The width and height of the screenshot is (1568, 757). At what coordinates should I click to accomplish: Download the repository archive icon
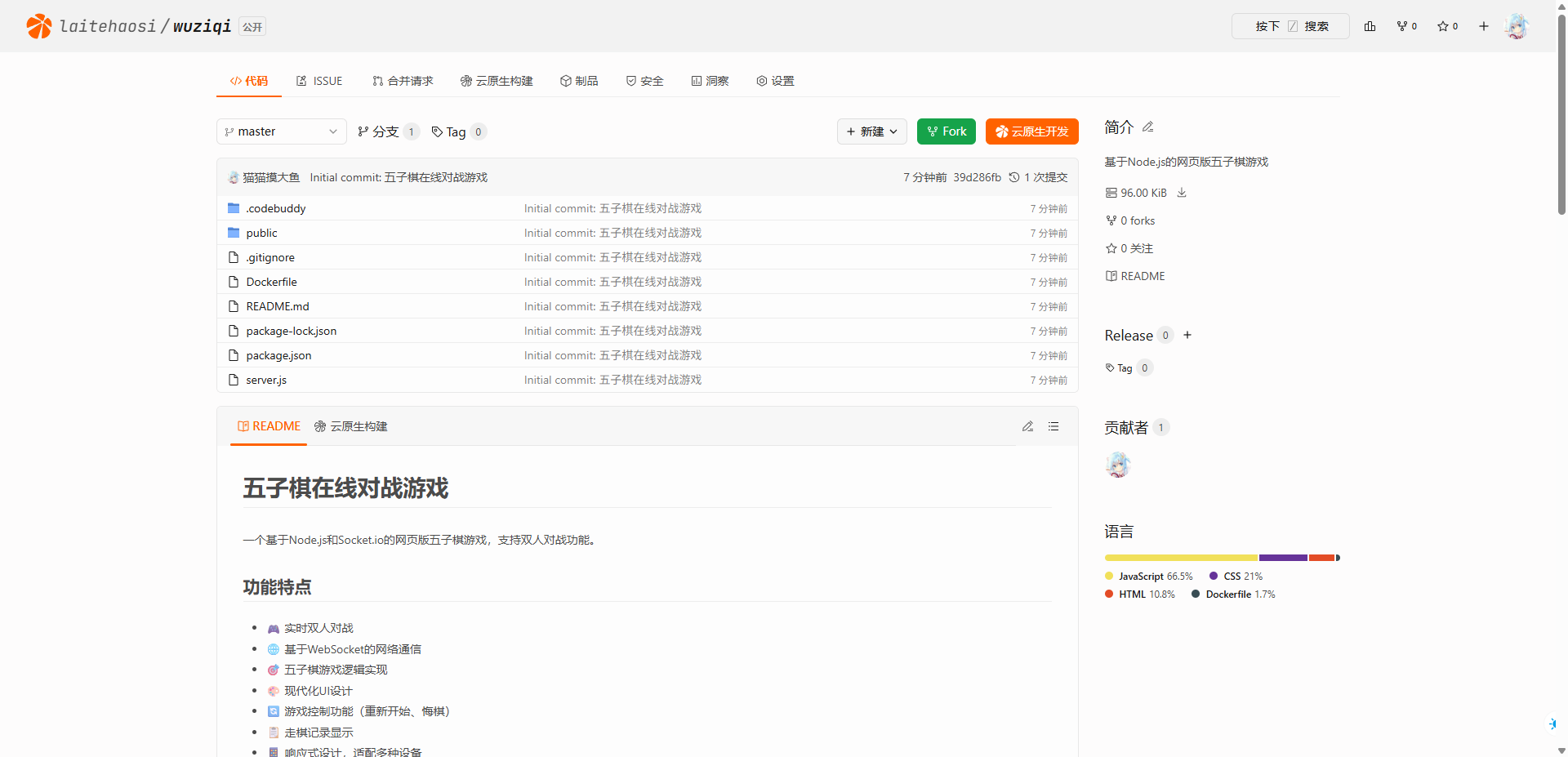(1182, 193)
